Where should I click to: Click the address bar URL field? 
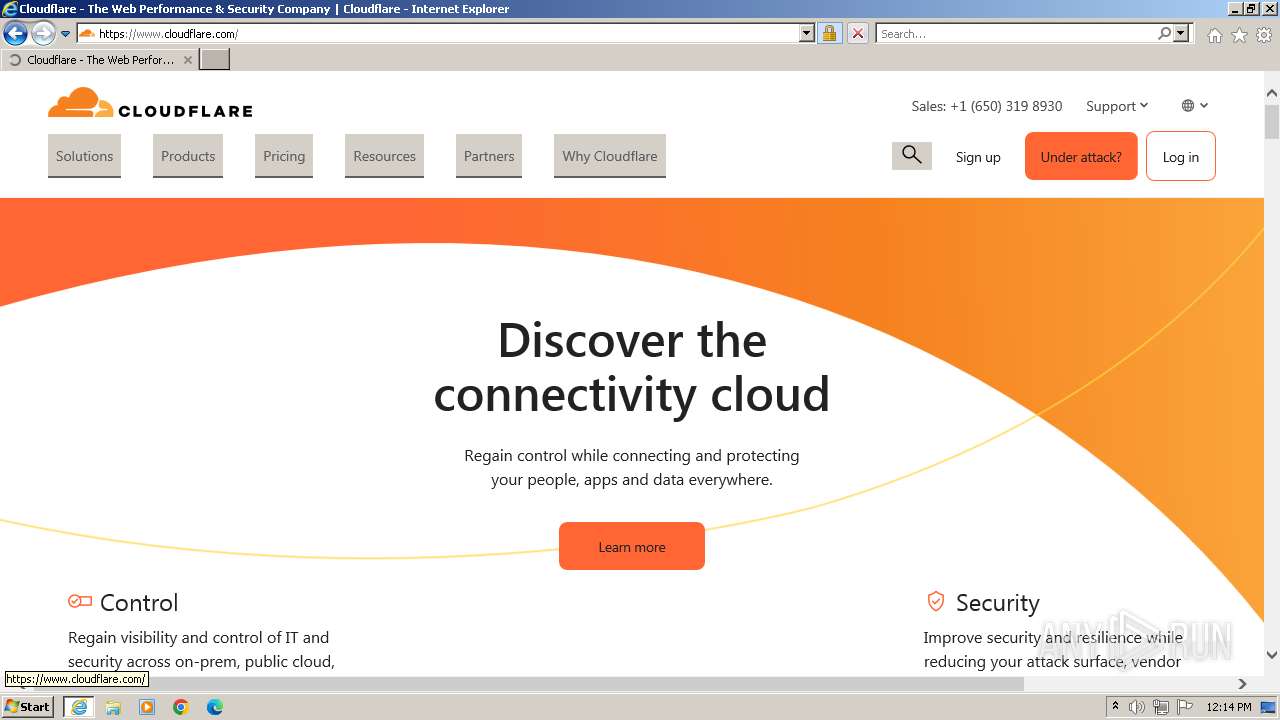tap(438, 33)
